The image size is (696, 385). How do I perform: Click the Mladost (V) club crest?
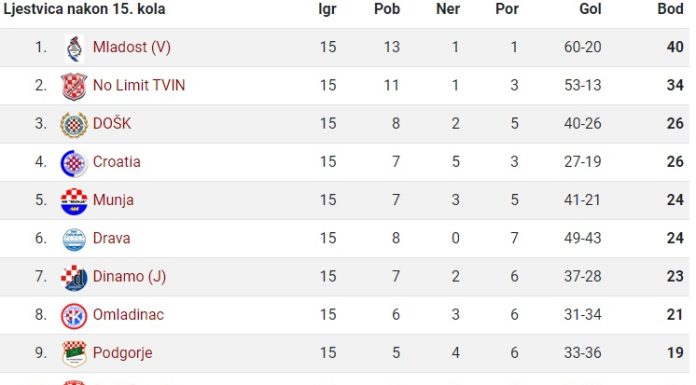point(74,48)
